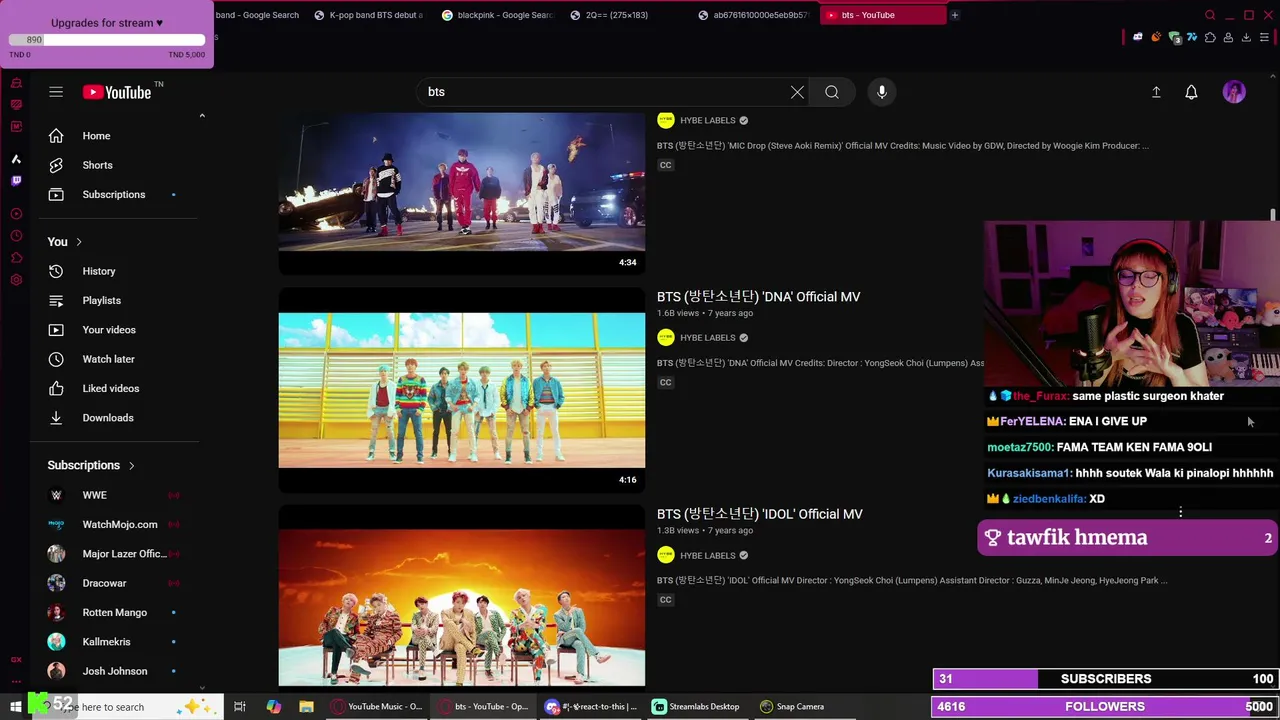1280x720 pixels.
Task: Open a new browser tab
Action: [954, 15]
